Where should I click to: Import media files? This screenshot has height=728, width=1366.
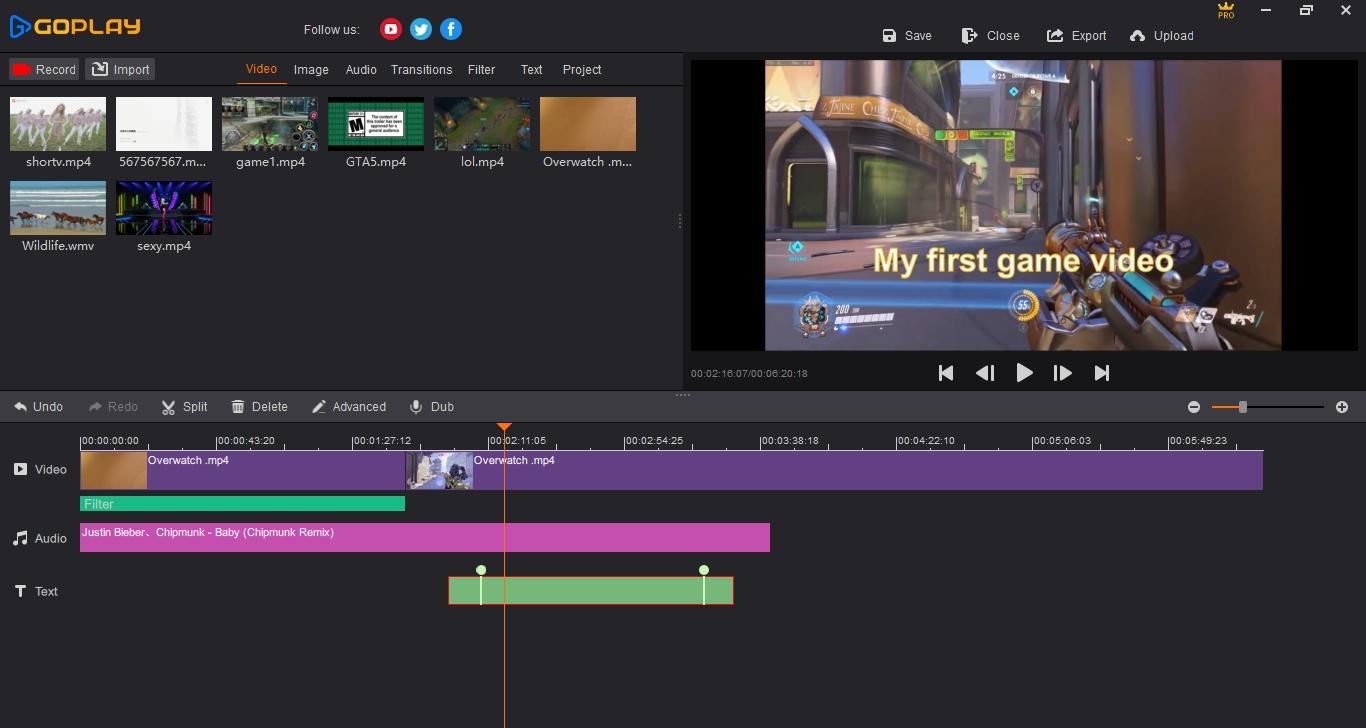click(x=120, y=69)
